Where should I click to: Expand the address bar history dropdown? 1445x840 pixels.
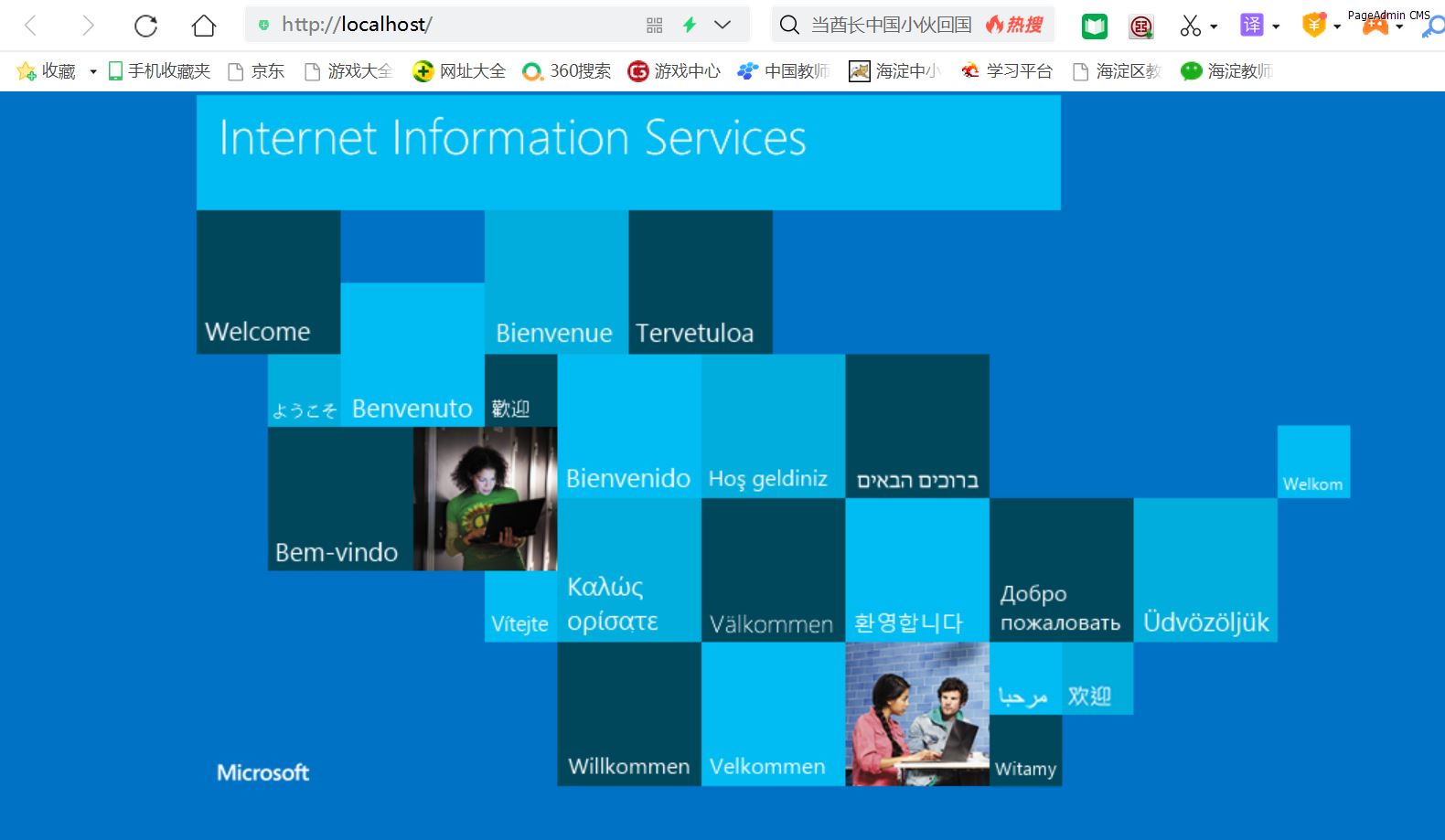tap(722, 25)
